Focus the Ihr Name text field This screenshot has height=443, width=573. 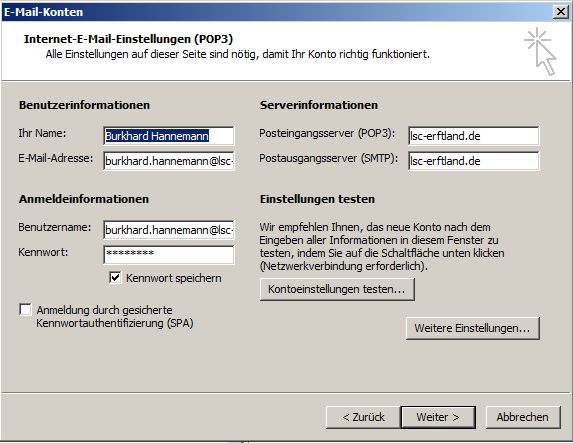pyautogui.click(x=168, y=136)
